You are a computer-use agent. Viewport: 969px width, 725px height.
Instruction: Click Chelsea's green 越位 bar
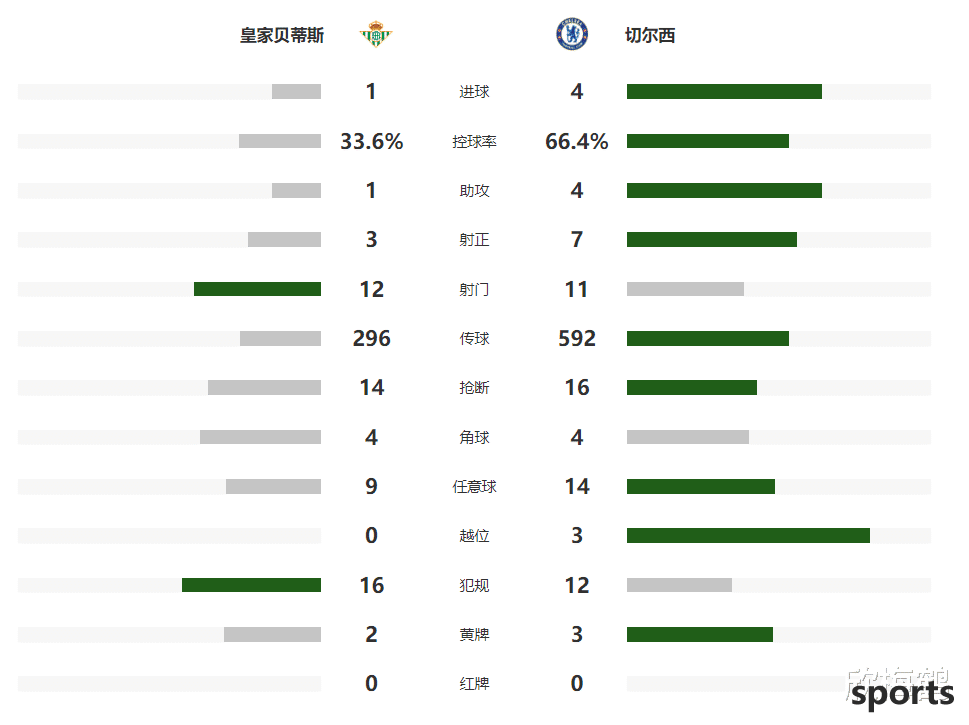748,535
